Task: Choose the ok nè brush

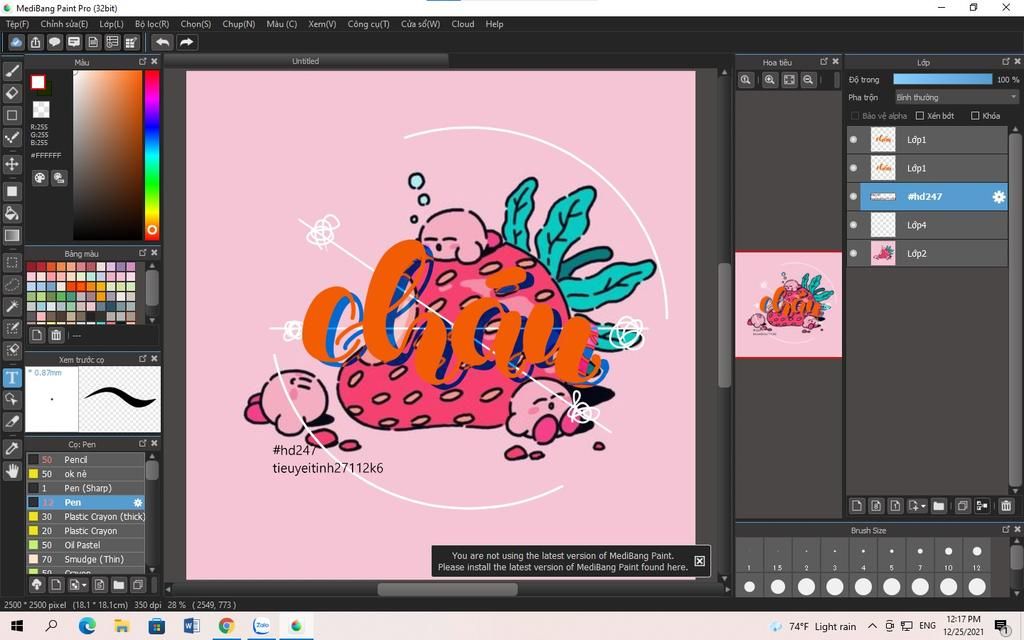Action: coord(86,474)
